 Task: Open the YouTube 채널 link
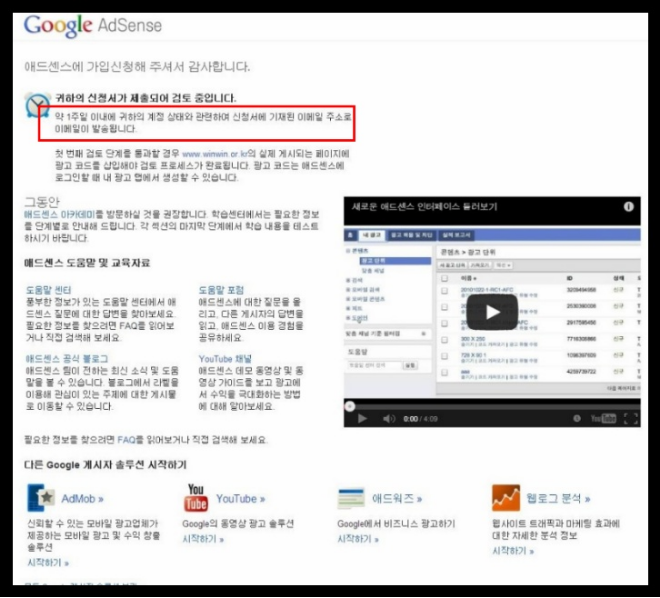(x=225, y=359)
